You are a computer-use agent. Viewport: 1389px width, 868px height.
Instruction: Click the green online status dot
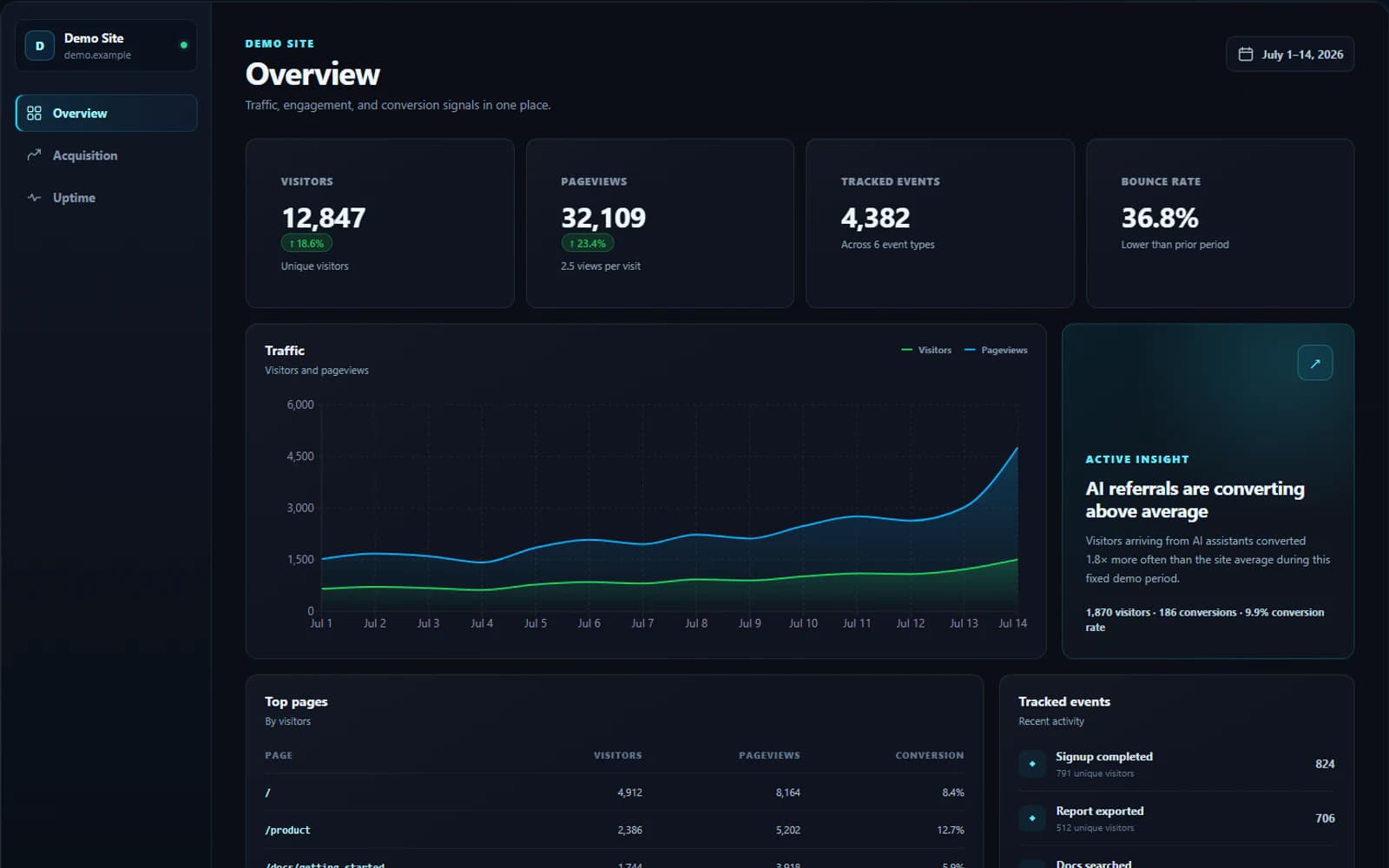coord(184,45)
